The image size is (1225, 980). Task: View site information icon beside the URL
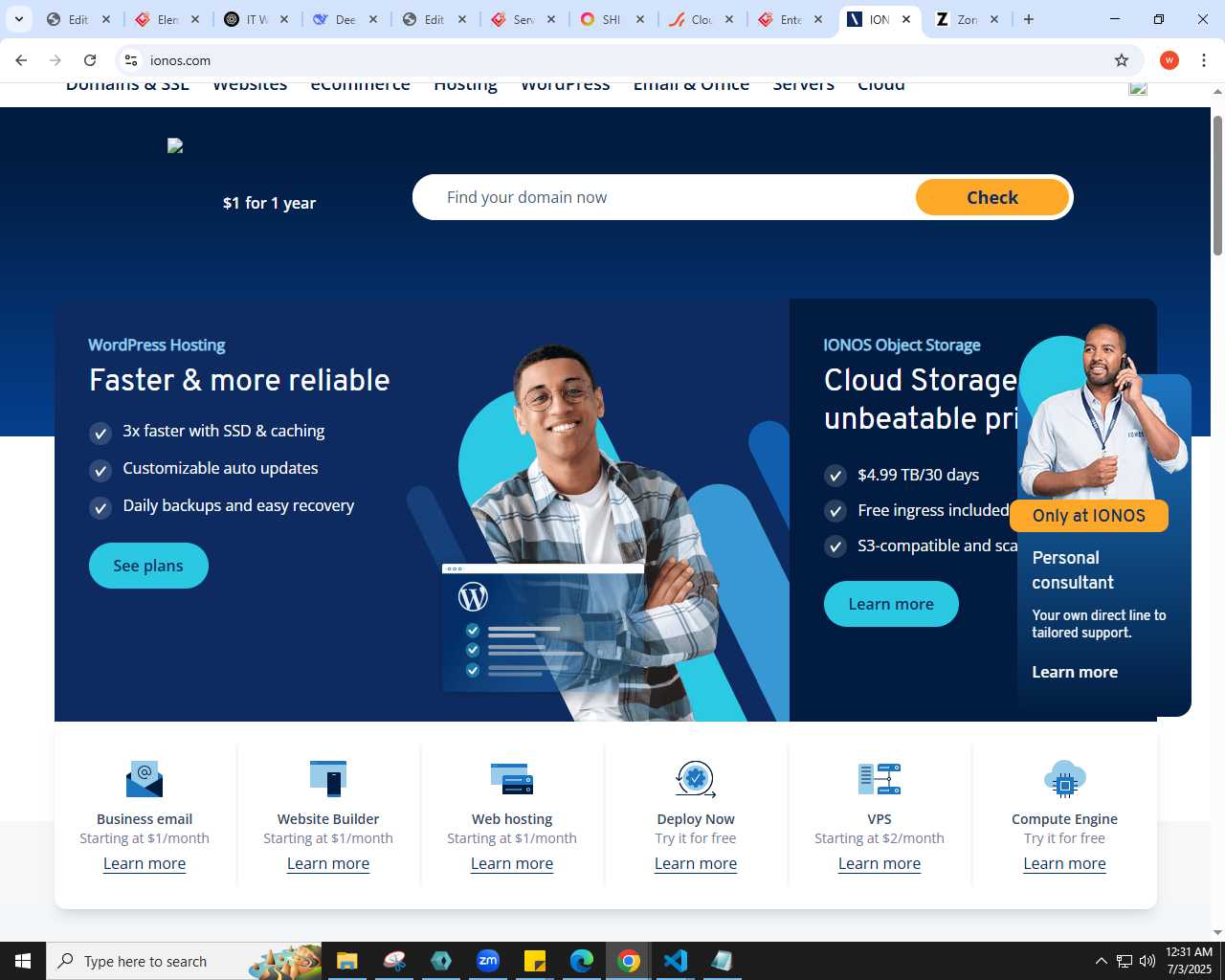tap(131, 60)
